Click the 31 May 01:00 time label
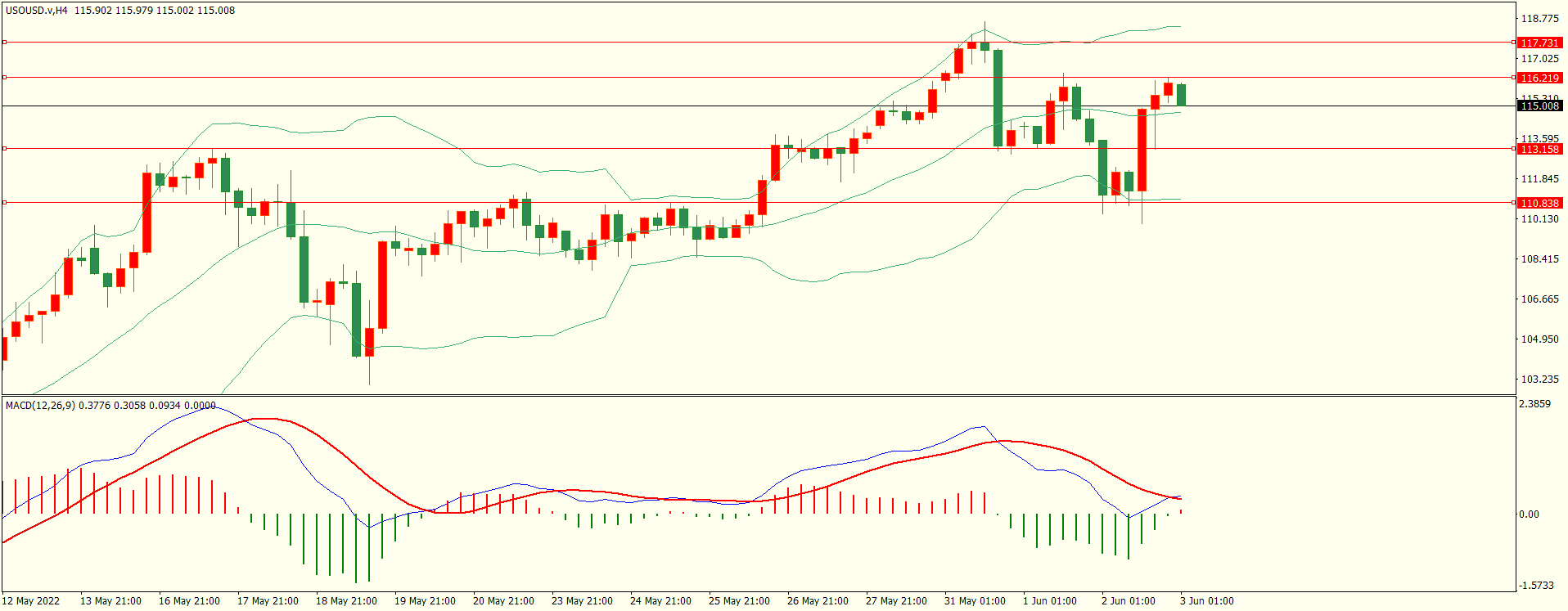The width and height of the screenshot is (1568, 611). pyautogui.click(x=975, y=600)
